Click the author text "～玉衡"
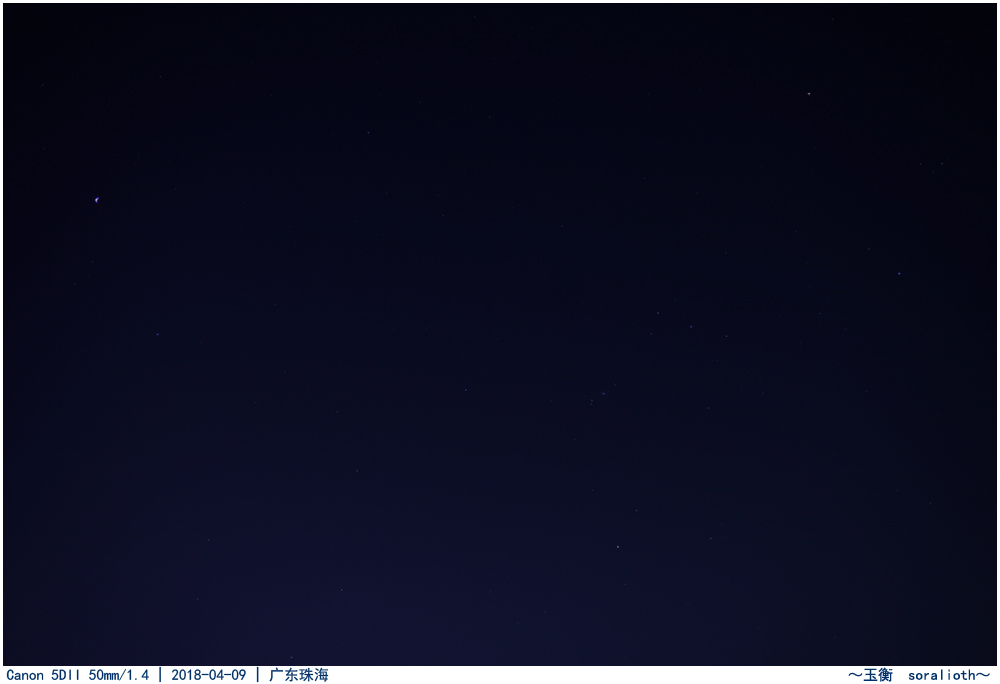Screen dimensions: 1000x684 click(870, 675)
